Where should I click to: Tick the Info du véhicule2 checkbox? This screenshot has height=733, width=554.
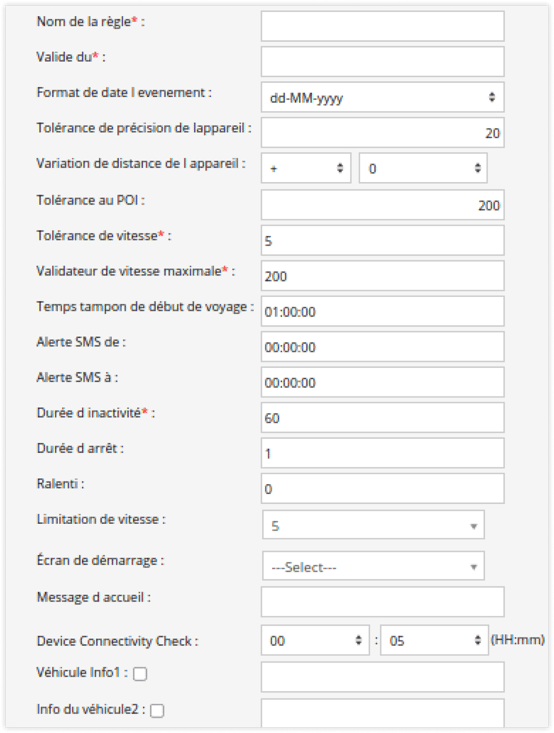[x=157, y=711]
